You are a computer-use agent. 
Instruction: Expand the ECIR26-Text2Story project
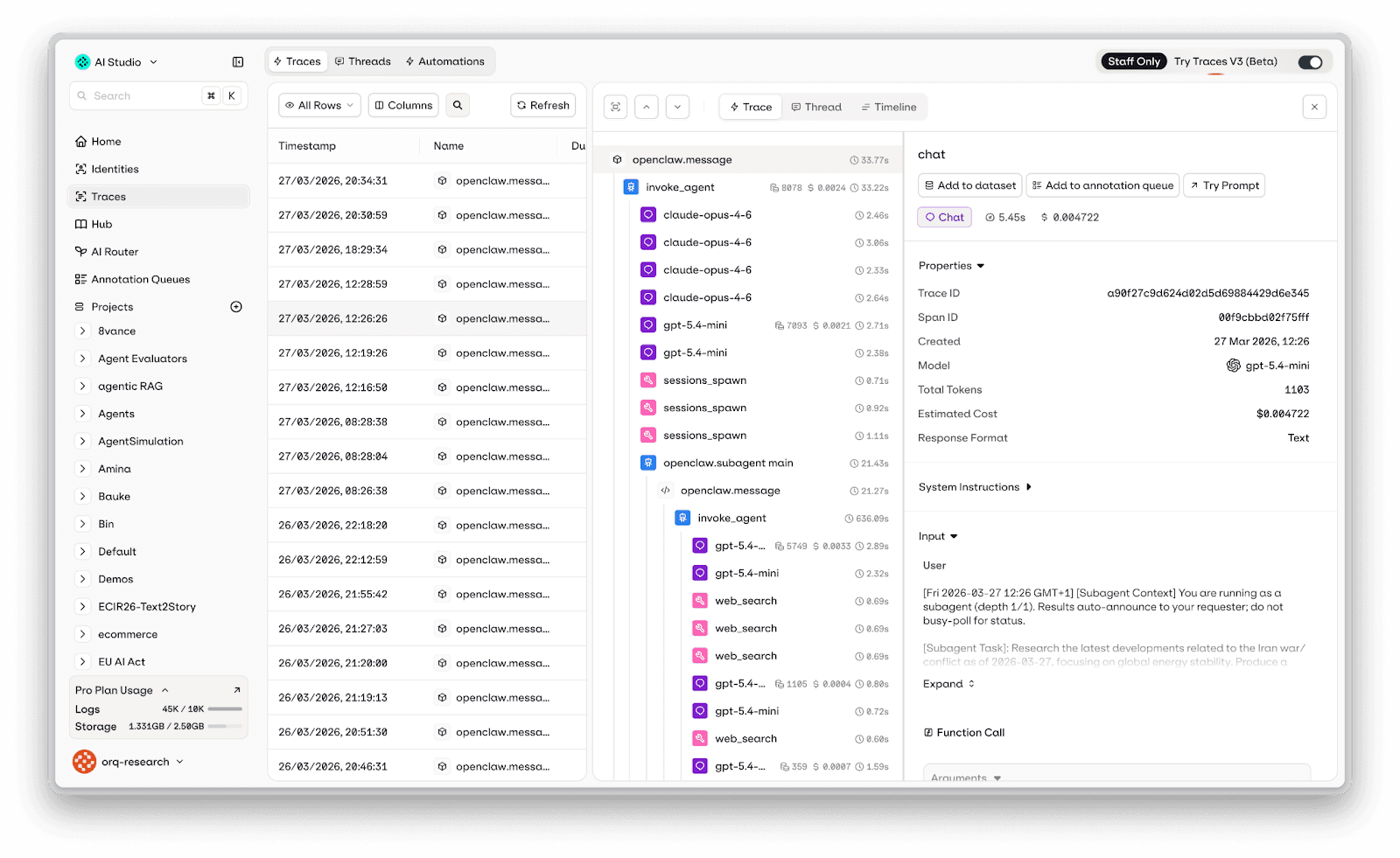pos(83,607)
